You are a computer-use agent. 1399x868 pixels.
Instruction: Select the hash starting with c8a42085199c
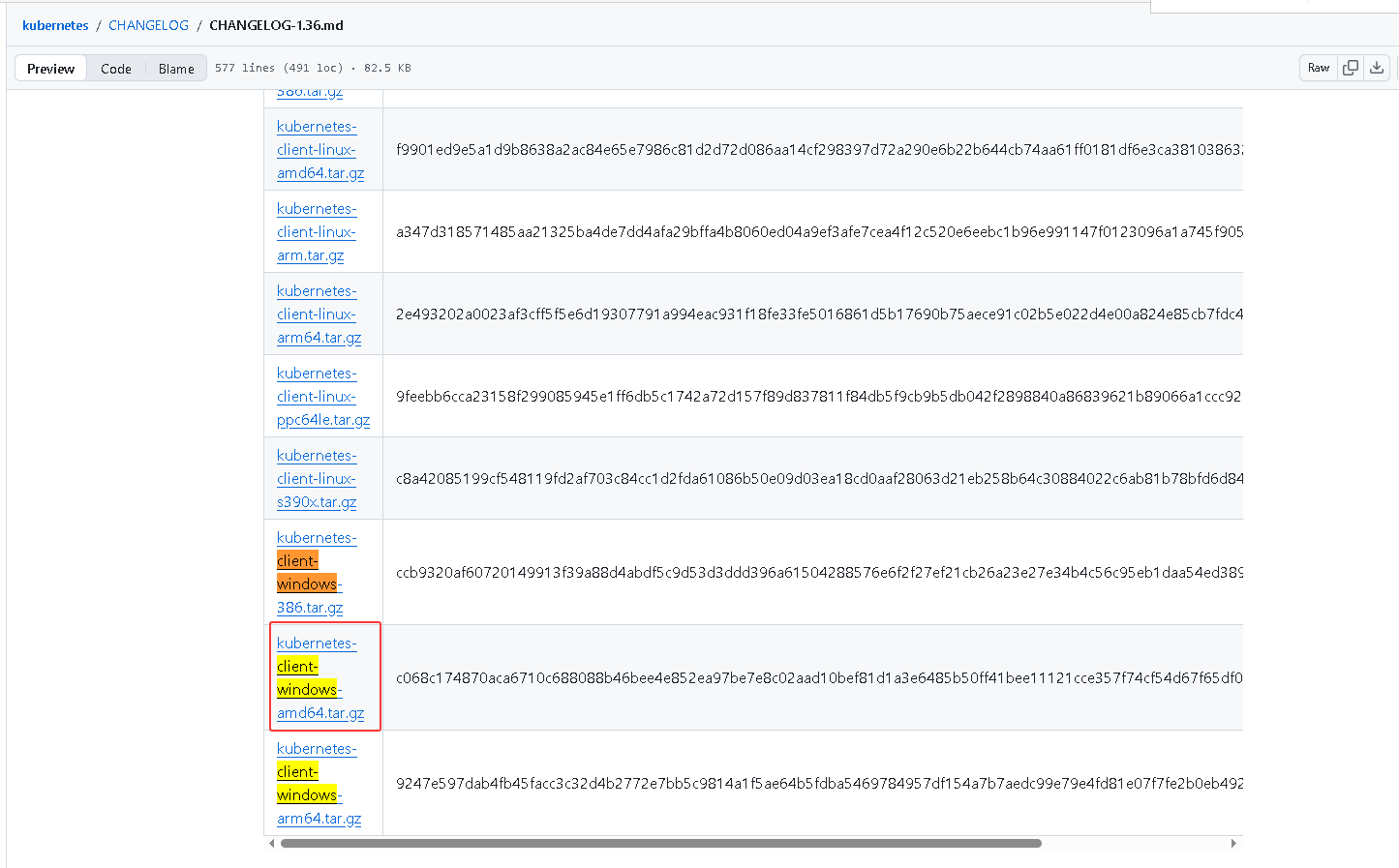coord(819,479)
